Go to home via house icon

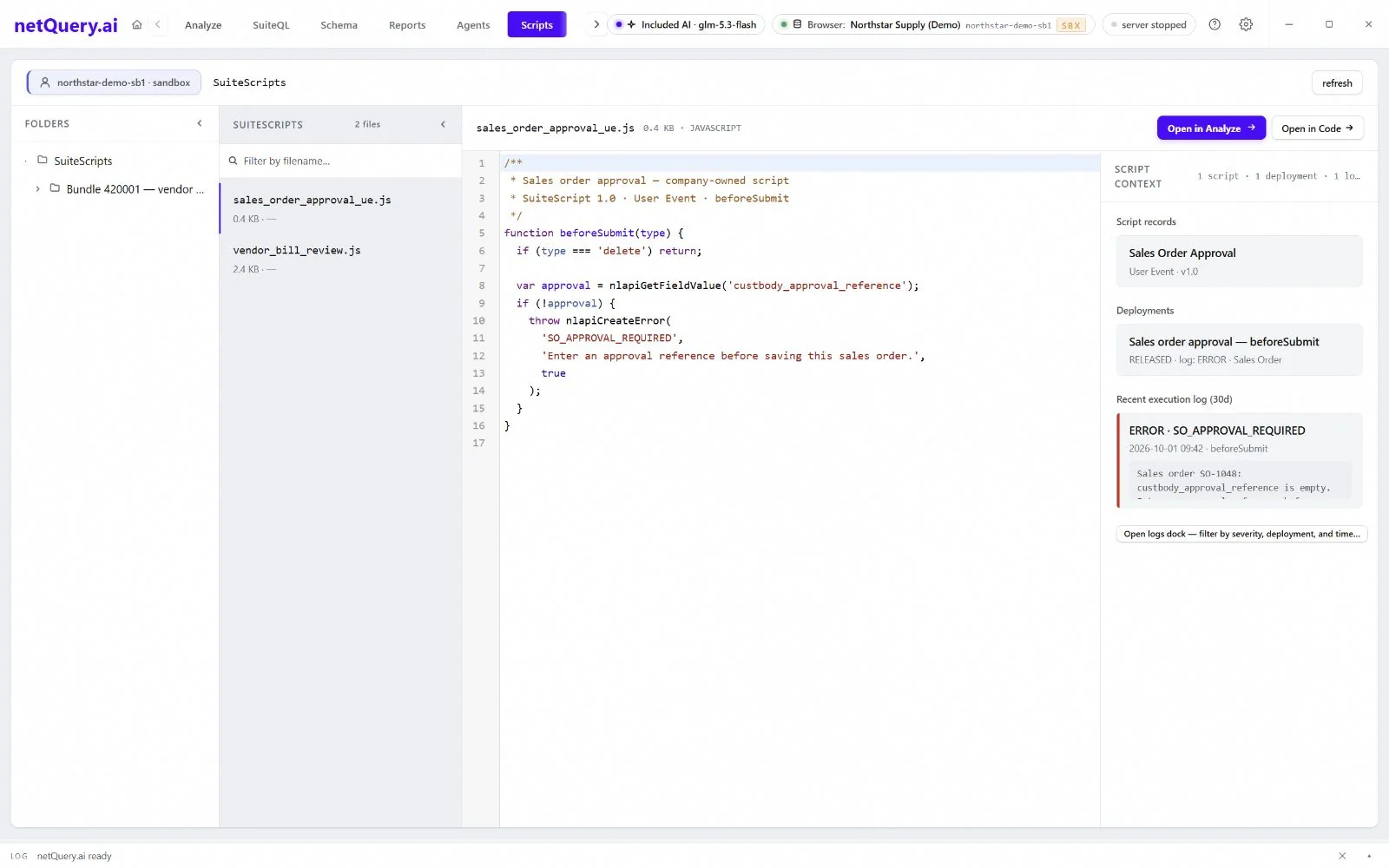[x=136, y=24]
